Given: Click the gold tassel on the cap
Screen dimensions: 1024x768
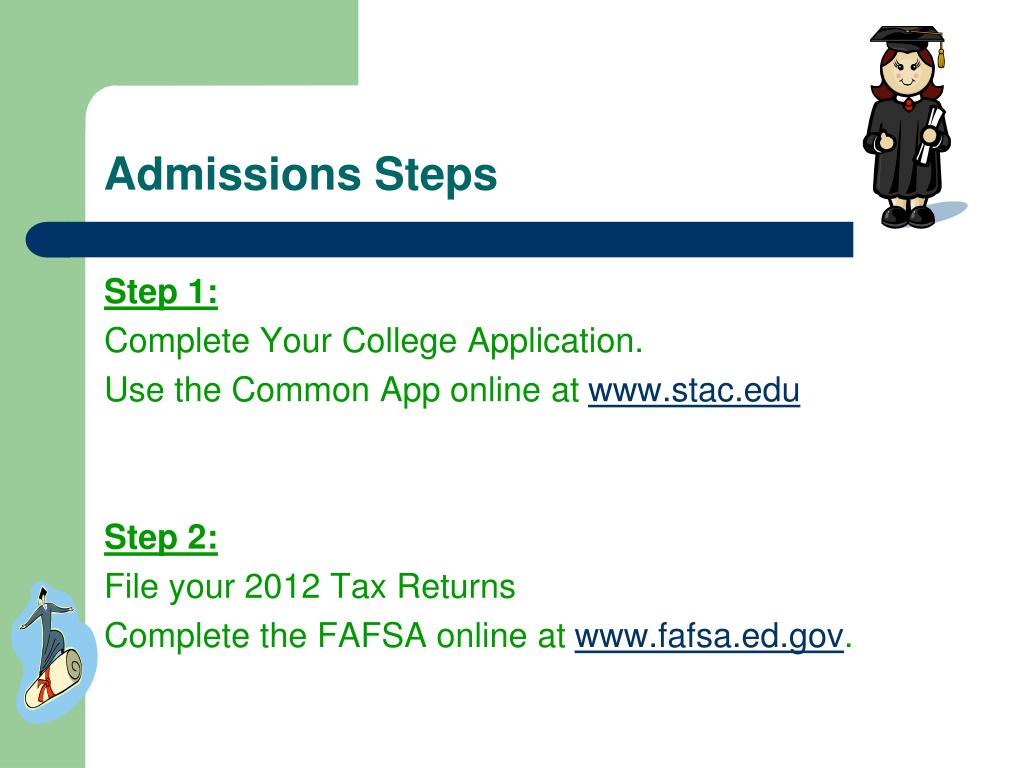Looking at the screenshot, I should 941,55.
